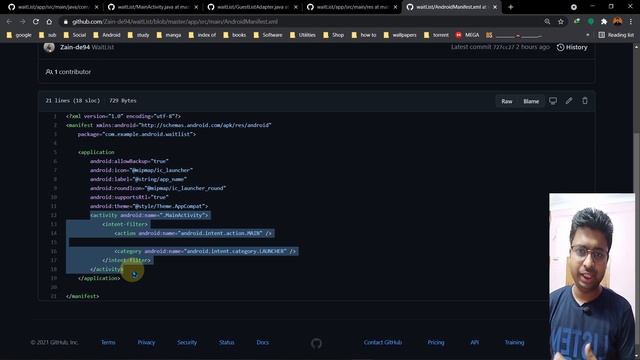The image size is (640, 360).
Task: Open the Chrome three-dot menu
Action: (x=631, y=22)
